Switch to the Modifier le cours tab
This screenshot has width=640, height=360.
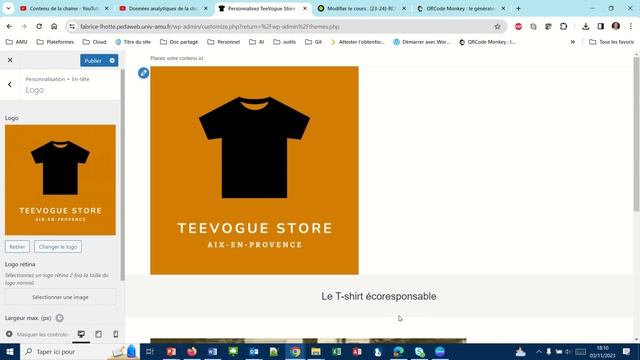click(x=362, y=8)
